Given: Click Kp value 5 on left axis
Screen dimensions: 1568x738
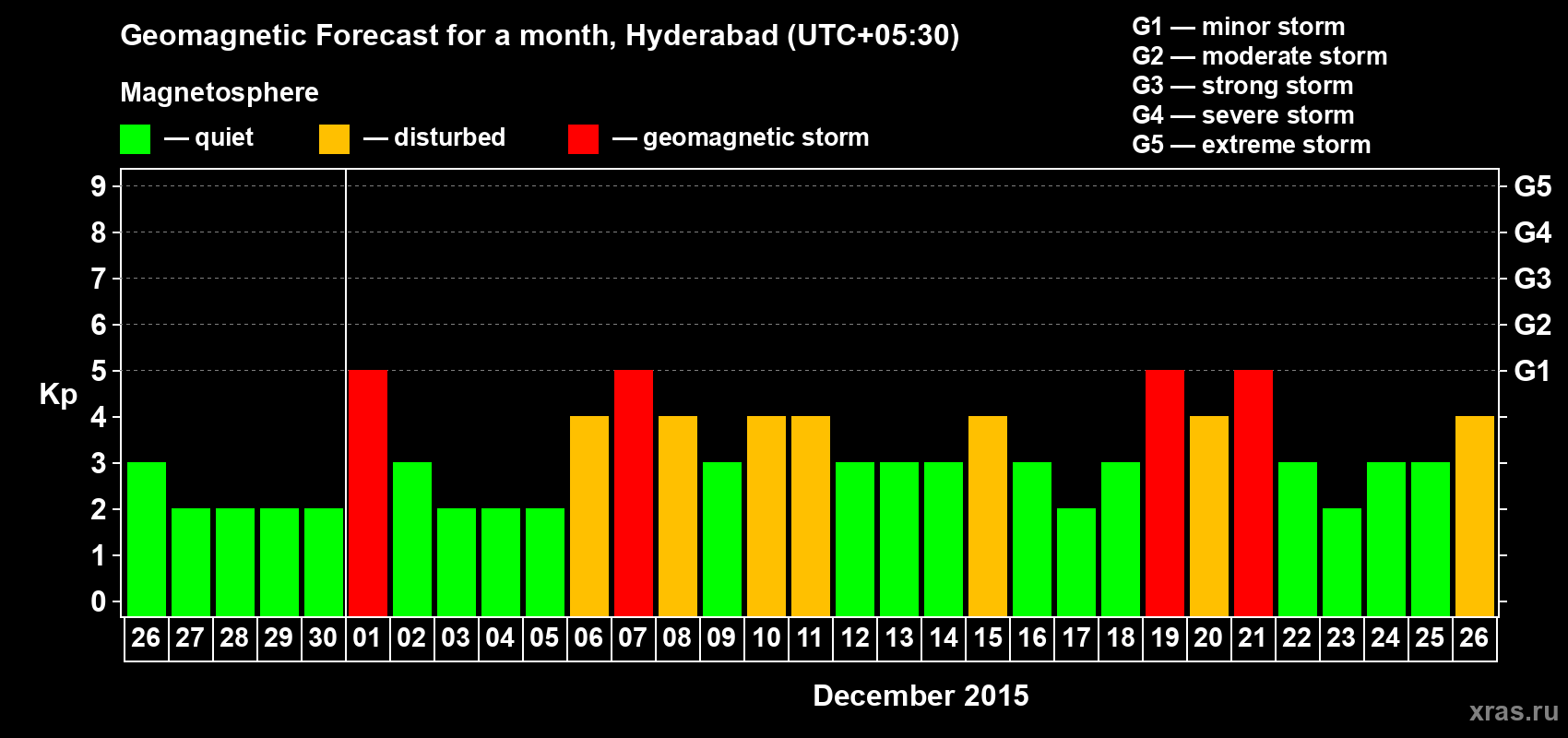Looking at the screenshot, I should click(99, 371).
